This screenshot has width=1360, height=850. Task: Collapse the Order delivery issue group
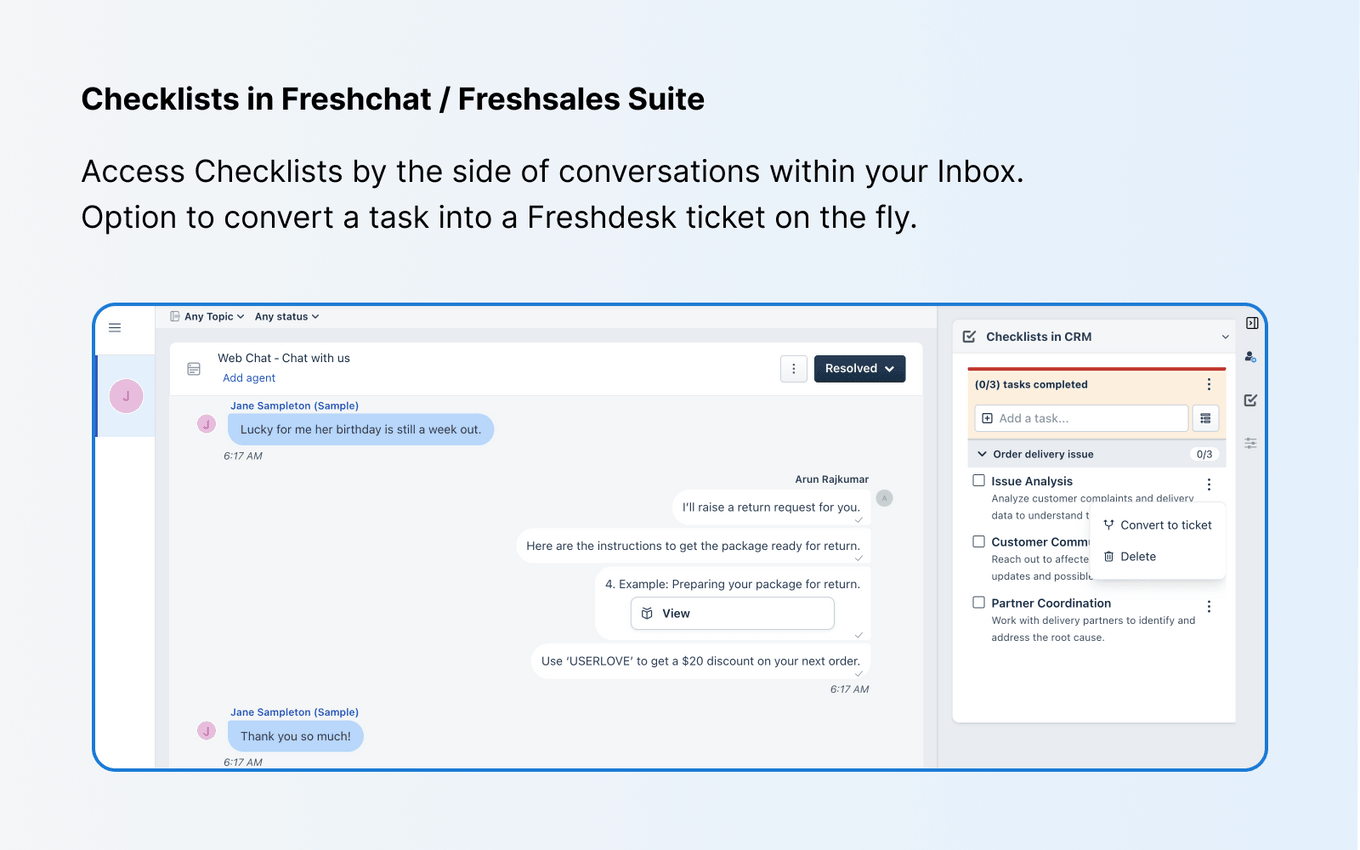pos(981,453)
